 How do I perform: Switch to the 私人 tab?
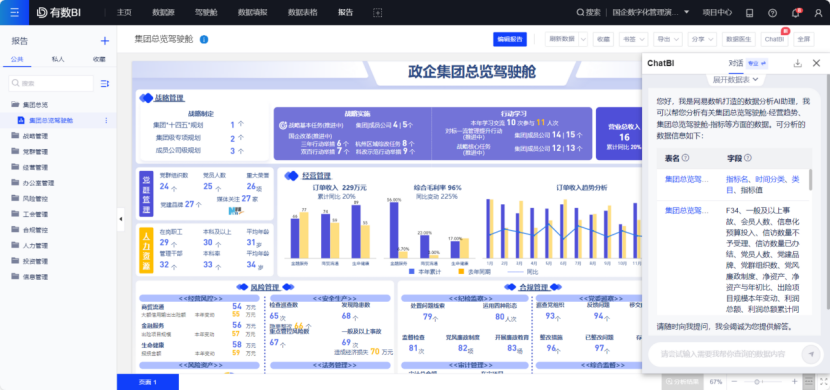(58, 60)
